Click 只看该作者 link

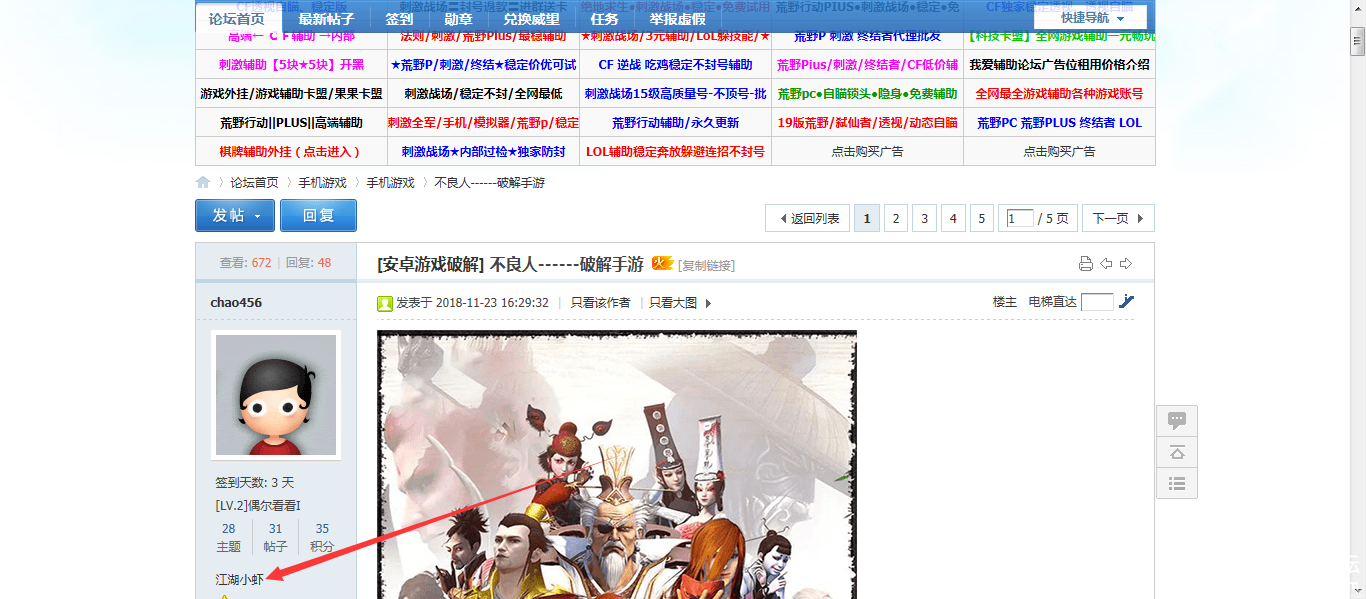(x=600, y=303)
